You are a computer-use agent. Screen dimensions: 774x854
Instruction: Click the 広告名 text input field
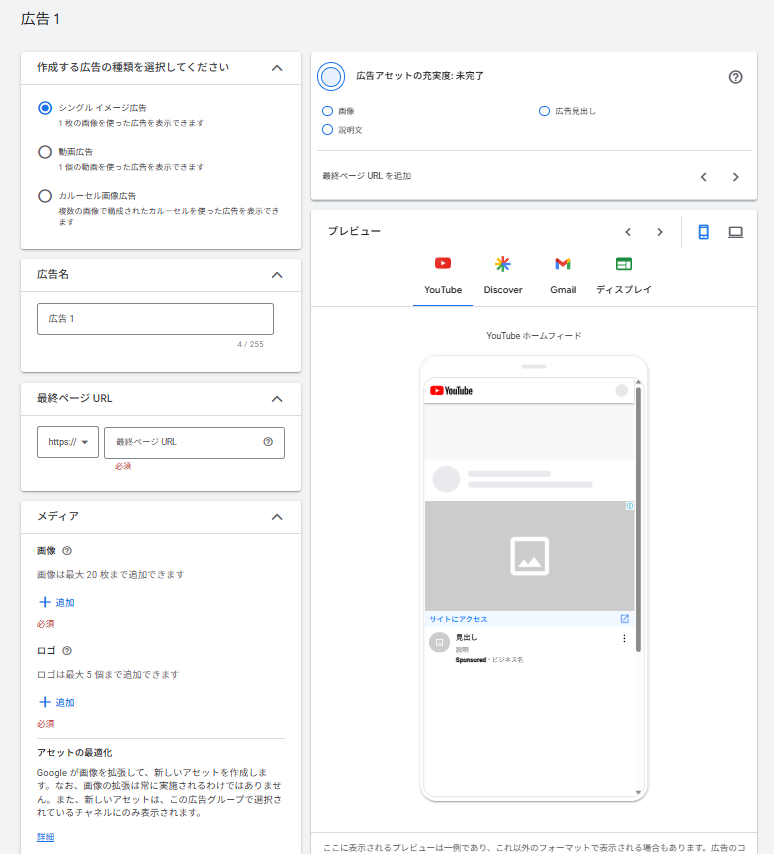click(x=155, y=319)
